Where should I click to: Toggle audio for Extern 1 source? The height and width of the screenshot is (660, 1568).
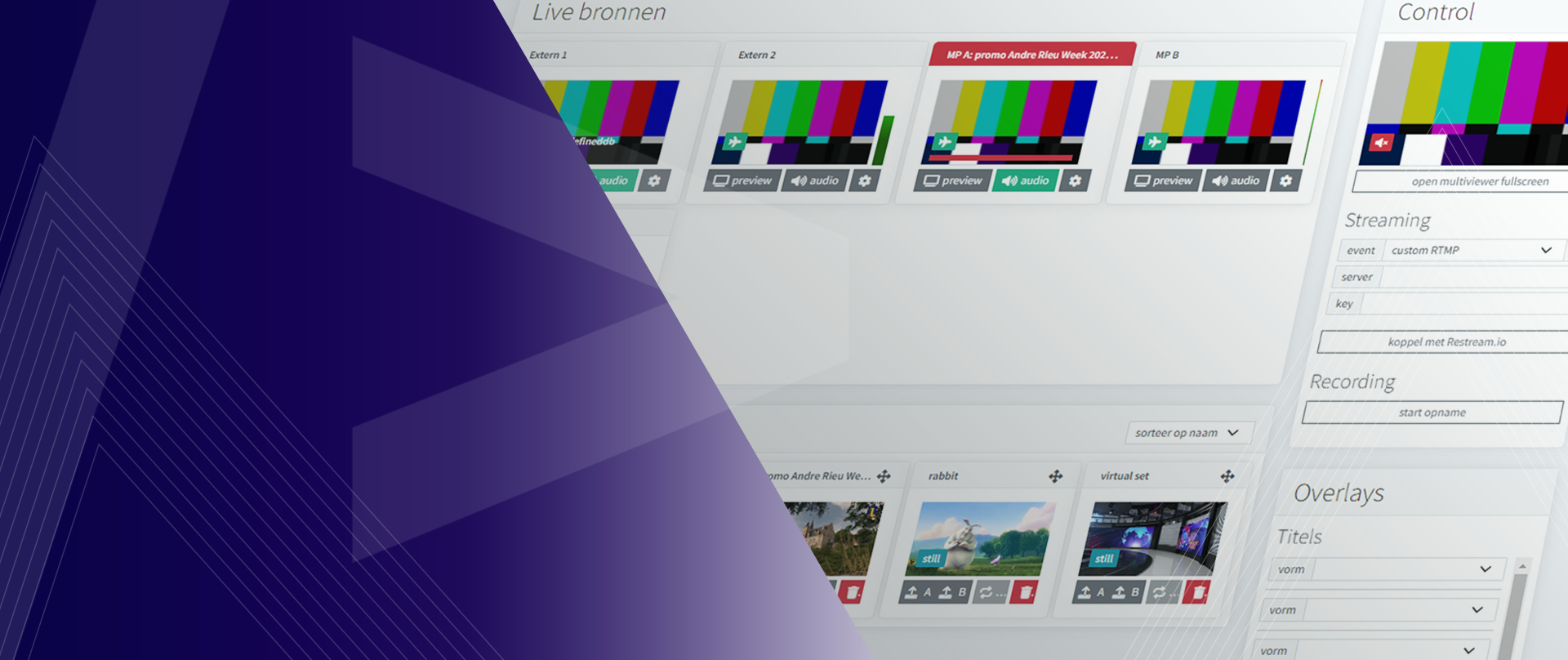[612, 181]
